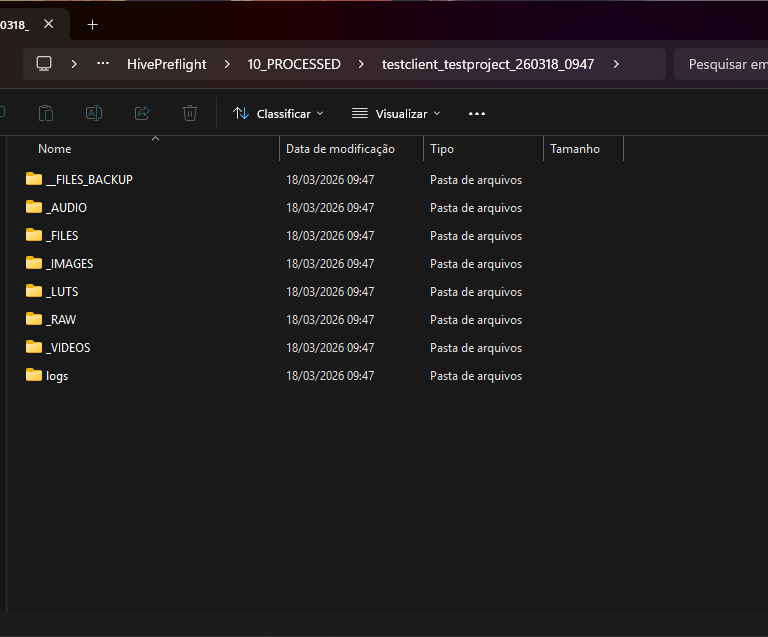Expand chevron after 10_PROCESSED
Screen dimensions: 768x637
click(361, 64)
